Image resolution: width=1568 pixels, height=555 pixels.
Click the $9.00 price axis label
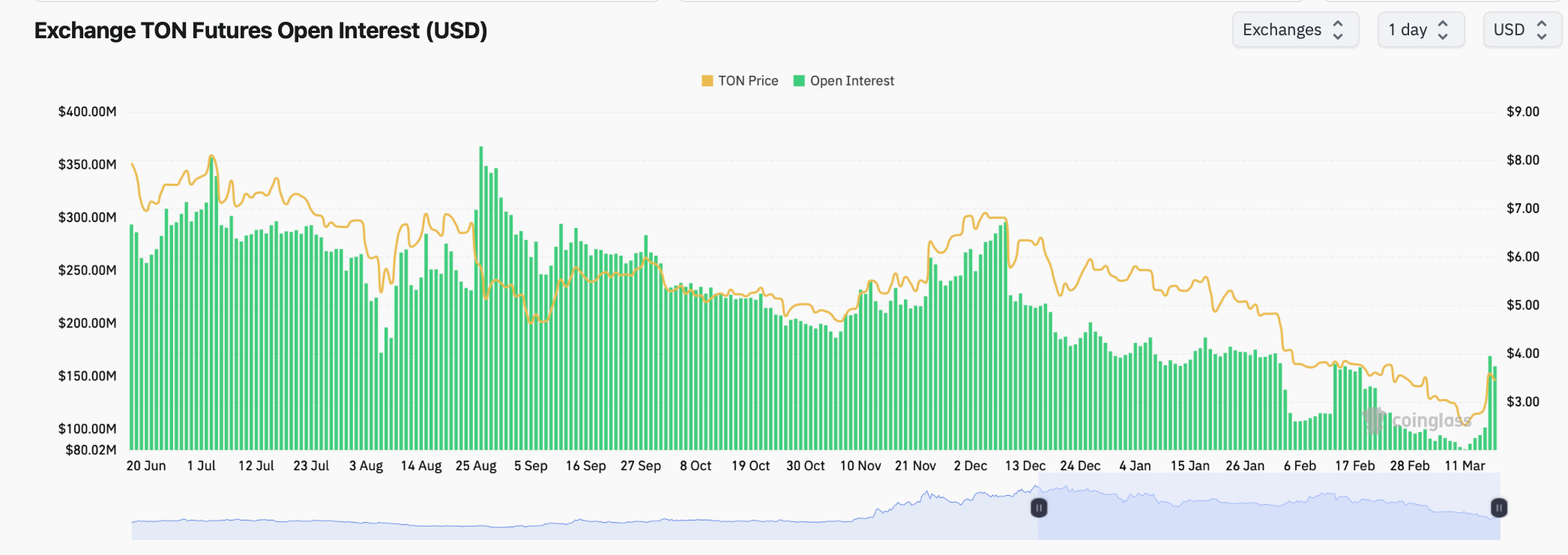pos(1523,112)
